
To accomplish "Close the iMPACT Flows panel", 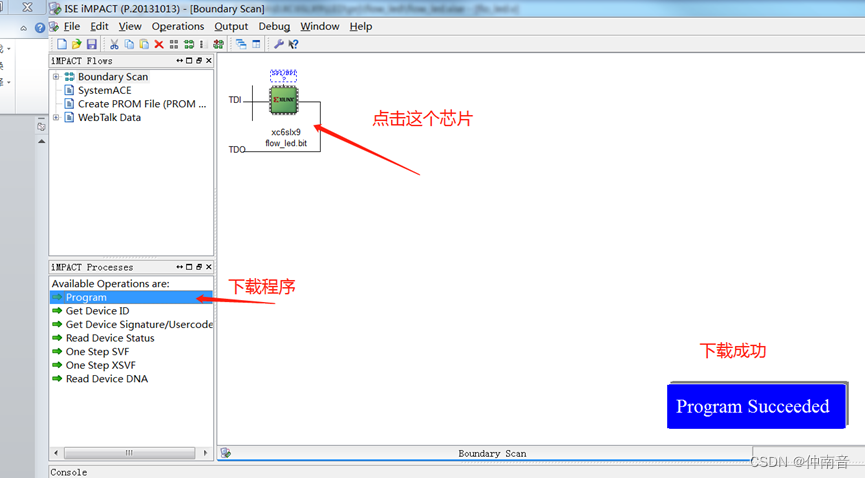I will pos(209,61).
